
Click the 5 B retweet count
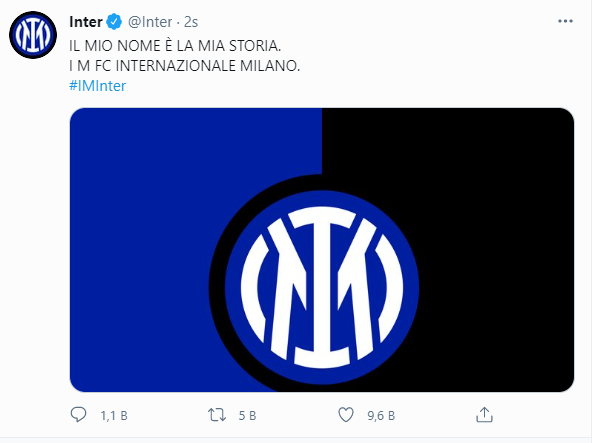[248, 414]
